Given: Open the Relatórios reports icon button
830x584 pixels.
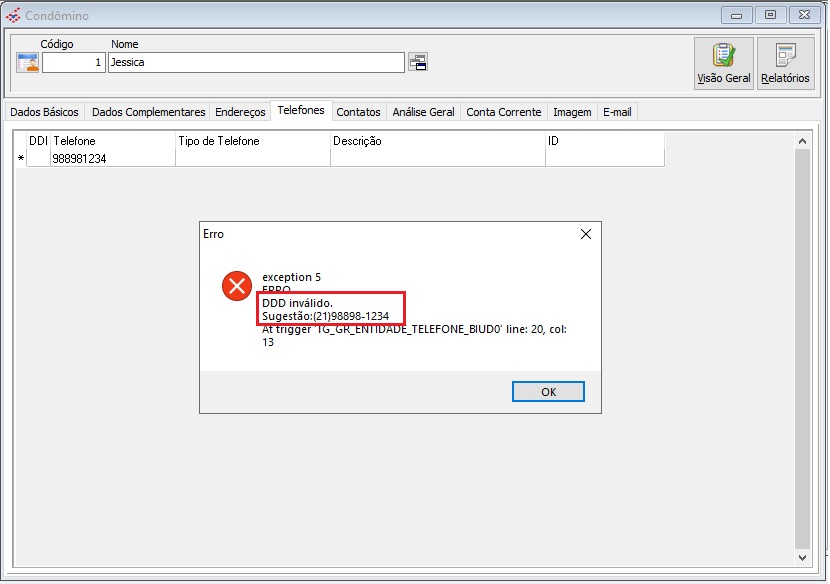Looking at the screenshot, I should coord(785,63).
